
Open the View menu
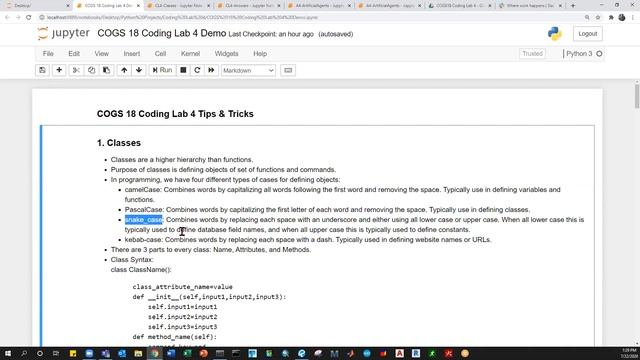102,53
